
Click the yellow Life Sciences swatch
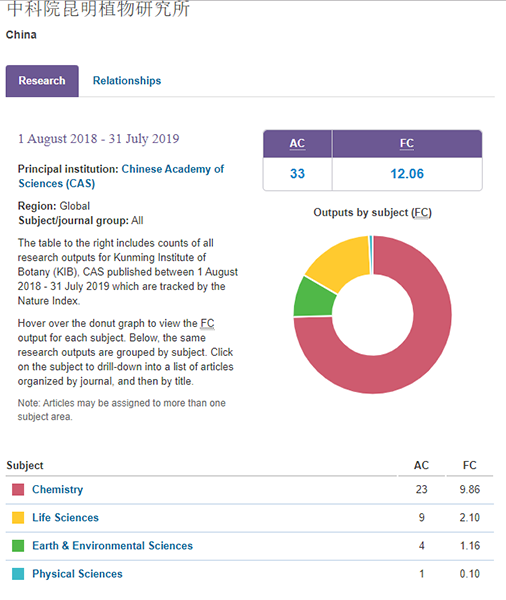coord(18,518)
